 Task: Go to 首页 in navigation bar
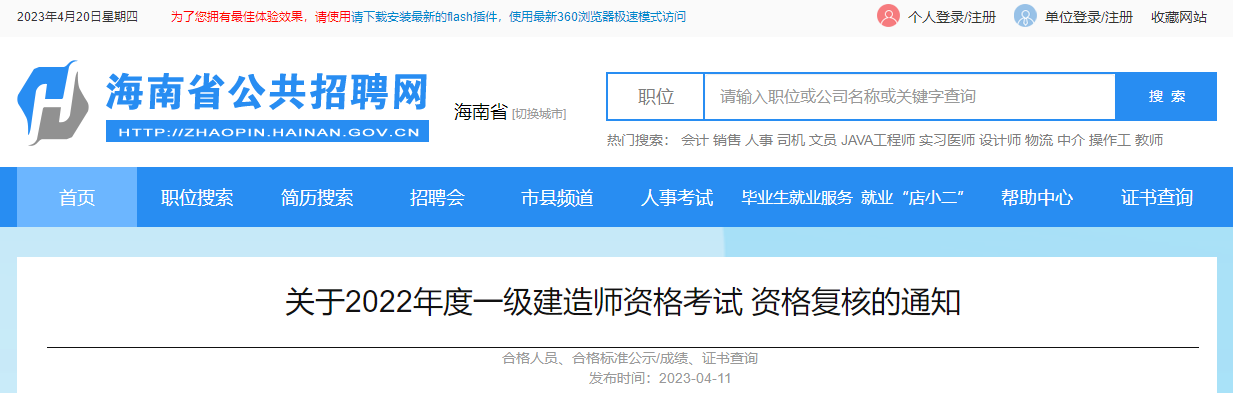[x=77, y=197]
